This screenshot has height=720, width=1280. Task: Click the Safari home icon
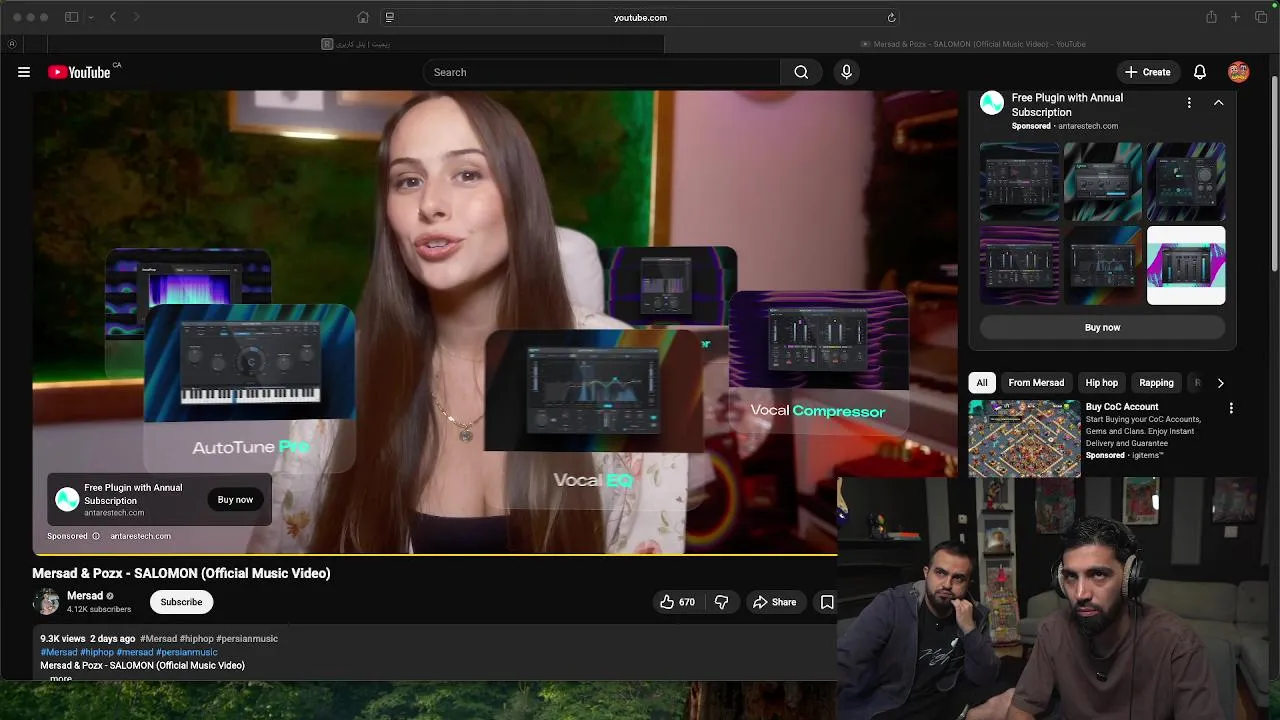coord(363,17)
